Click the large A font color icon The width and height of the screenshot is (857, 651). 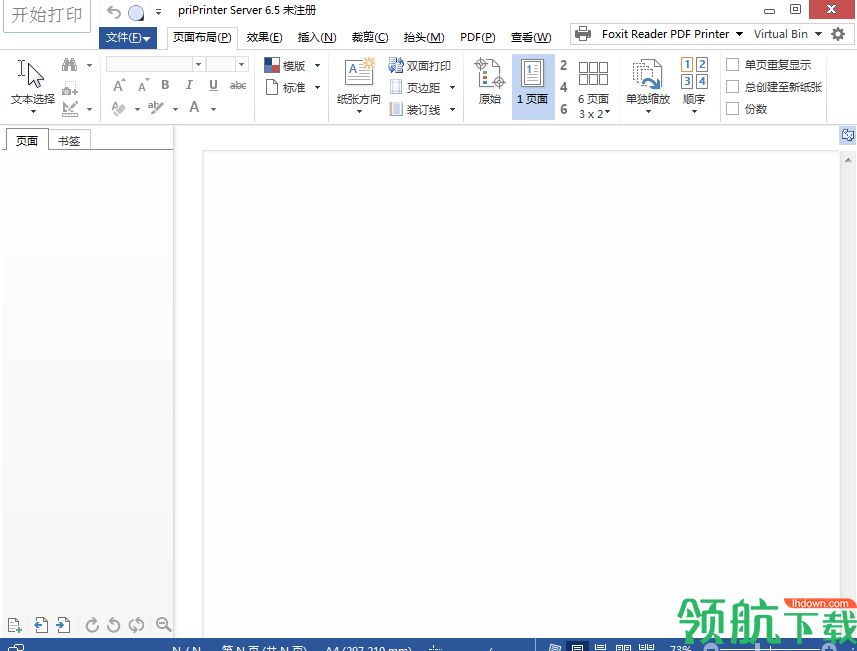[x=194, y=107]
